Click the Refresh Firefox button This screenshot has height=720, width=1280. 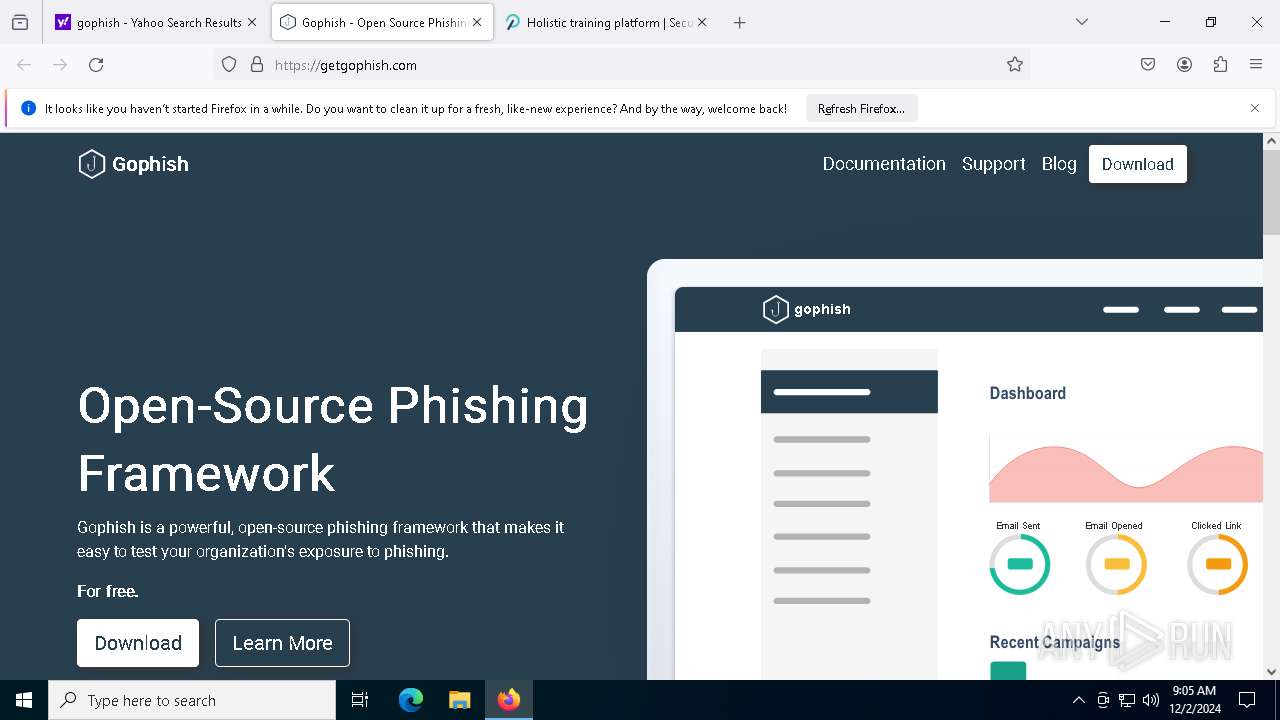[x=861, y=109]
